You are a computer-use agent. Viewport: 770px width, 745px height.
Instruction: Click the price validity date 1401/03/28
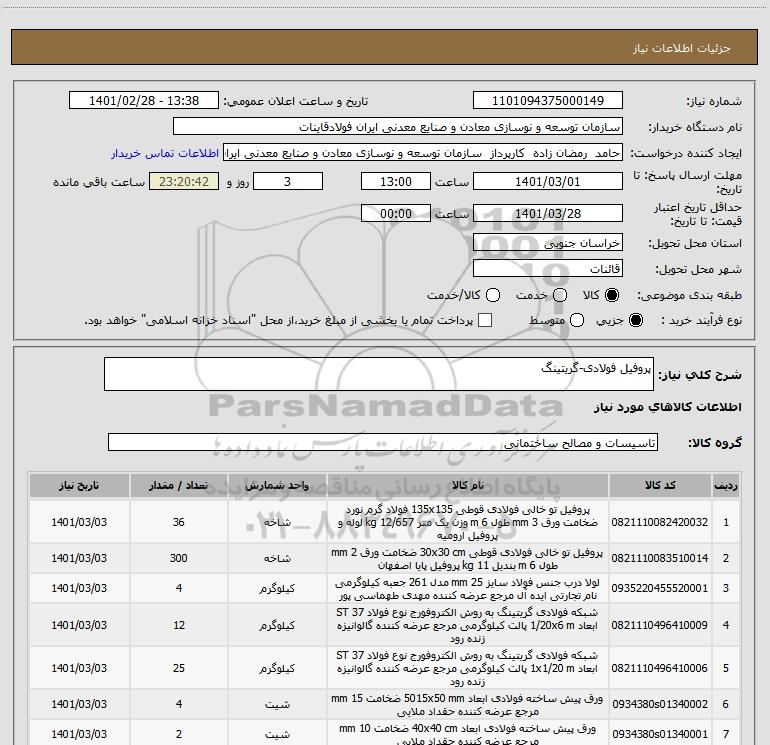(x=548, y=213)
